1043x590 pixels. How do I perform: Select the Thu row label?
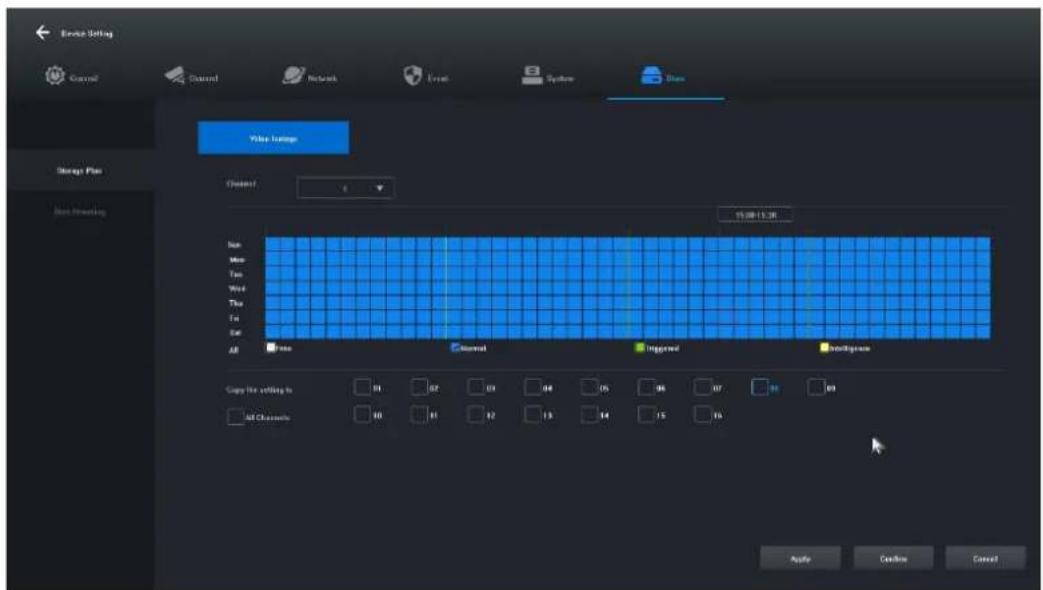tap(236, 303)
